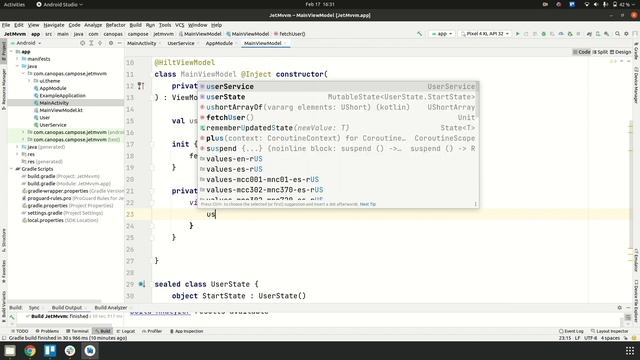Viewport: 640px width, 360px height.
Task: Open the Event Log button
Action: coord(571,331)
